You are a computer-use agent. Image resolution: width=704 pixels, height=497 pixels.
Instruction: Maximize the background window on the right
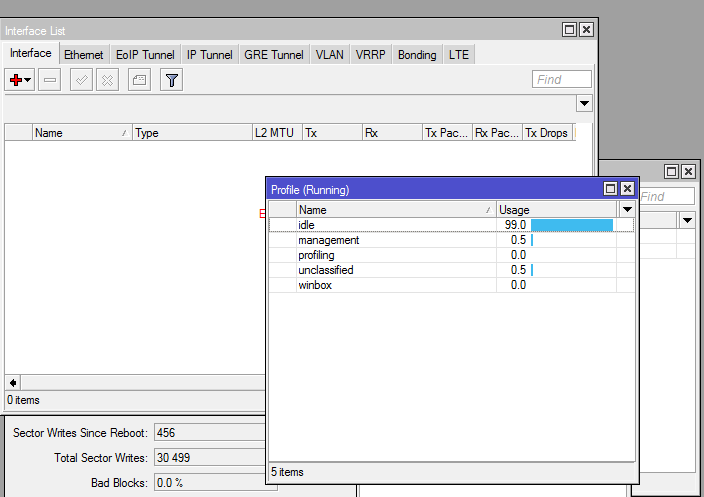(x=671, y=172)
